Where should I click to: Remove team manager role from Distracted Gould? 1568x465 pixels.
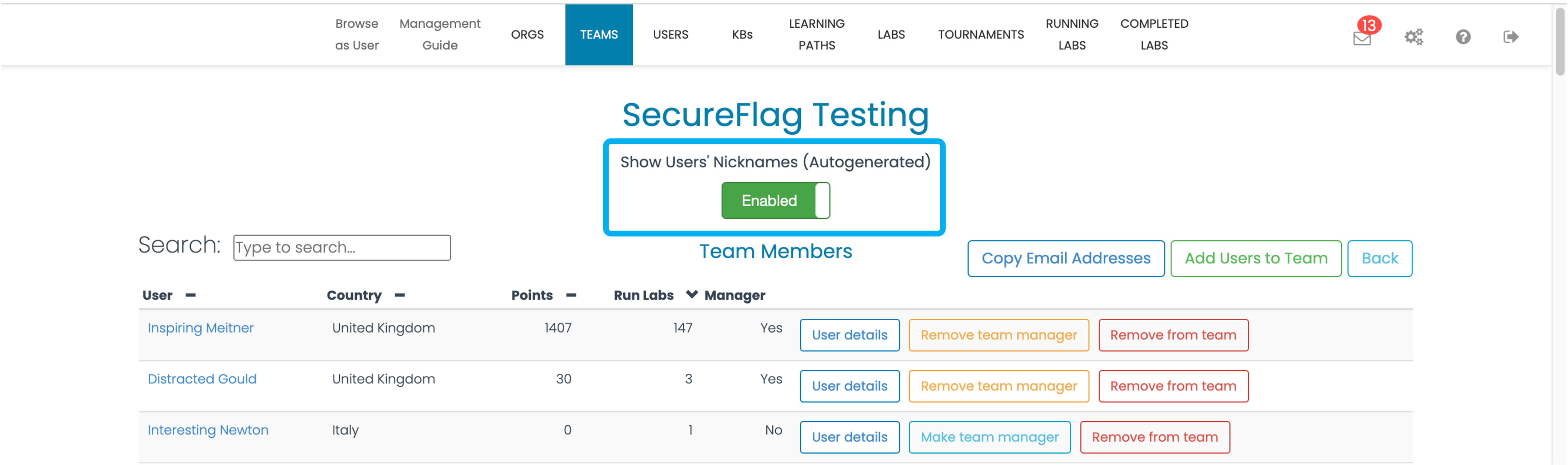[999, 386]
